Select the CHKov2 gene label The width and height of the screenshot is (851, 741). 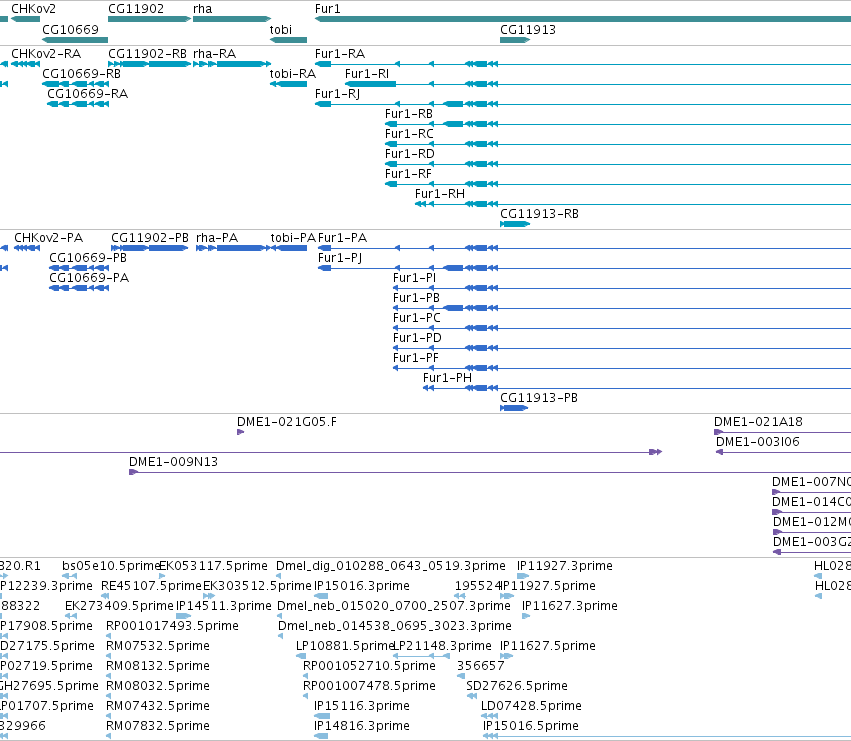click(33, 9)
